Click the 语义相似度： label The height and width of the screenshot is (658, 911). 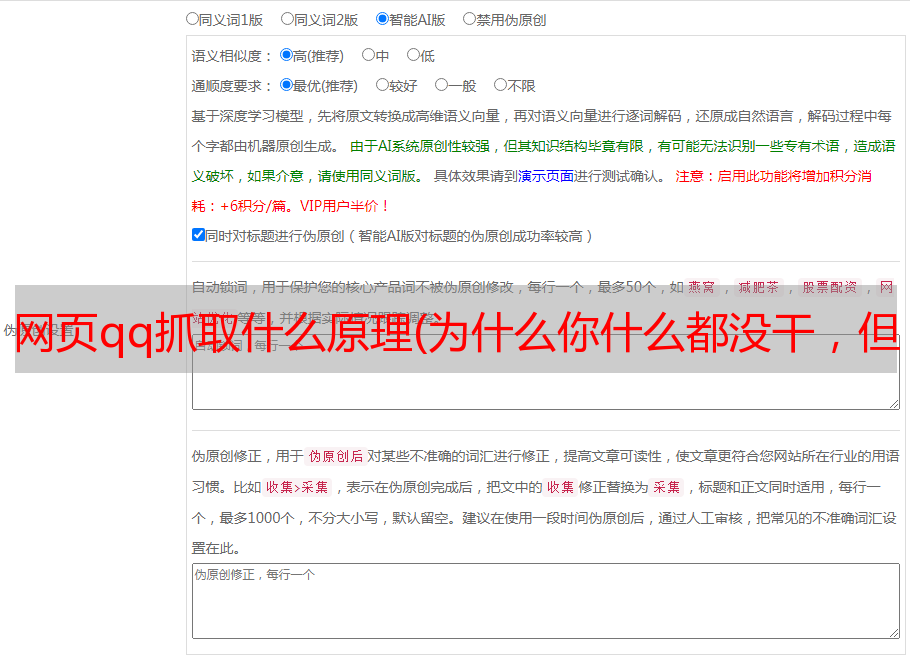(x=232, y=56)
